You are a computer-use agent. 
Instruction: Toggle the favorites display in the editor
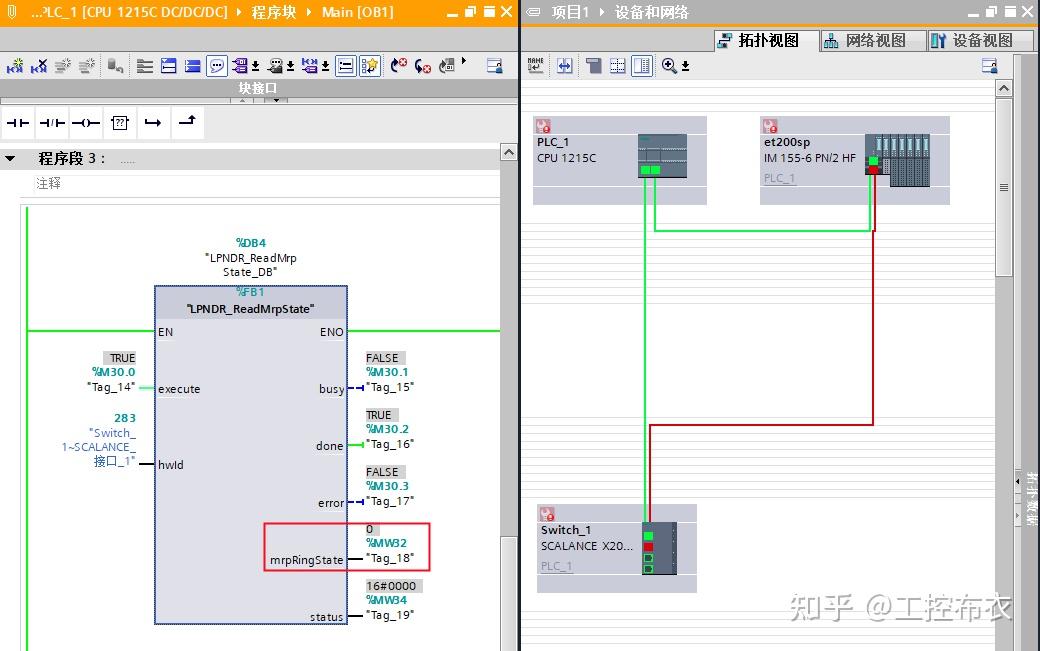tap(370, 64)
